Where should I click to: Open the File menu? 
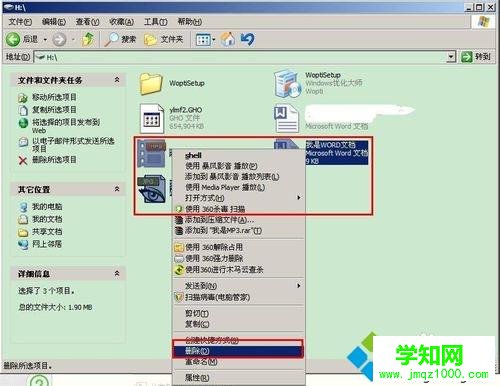20,22
